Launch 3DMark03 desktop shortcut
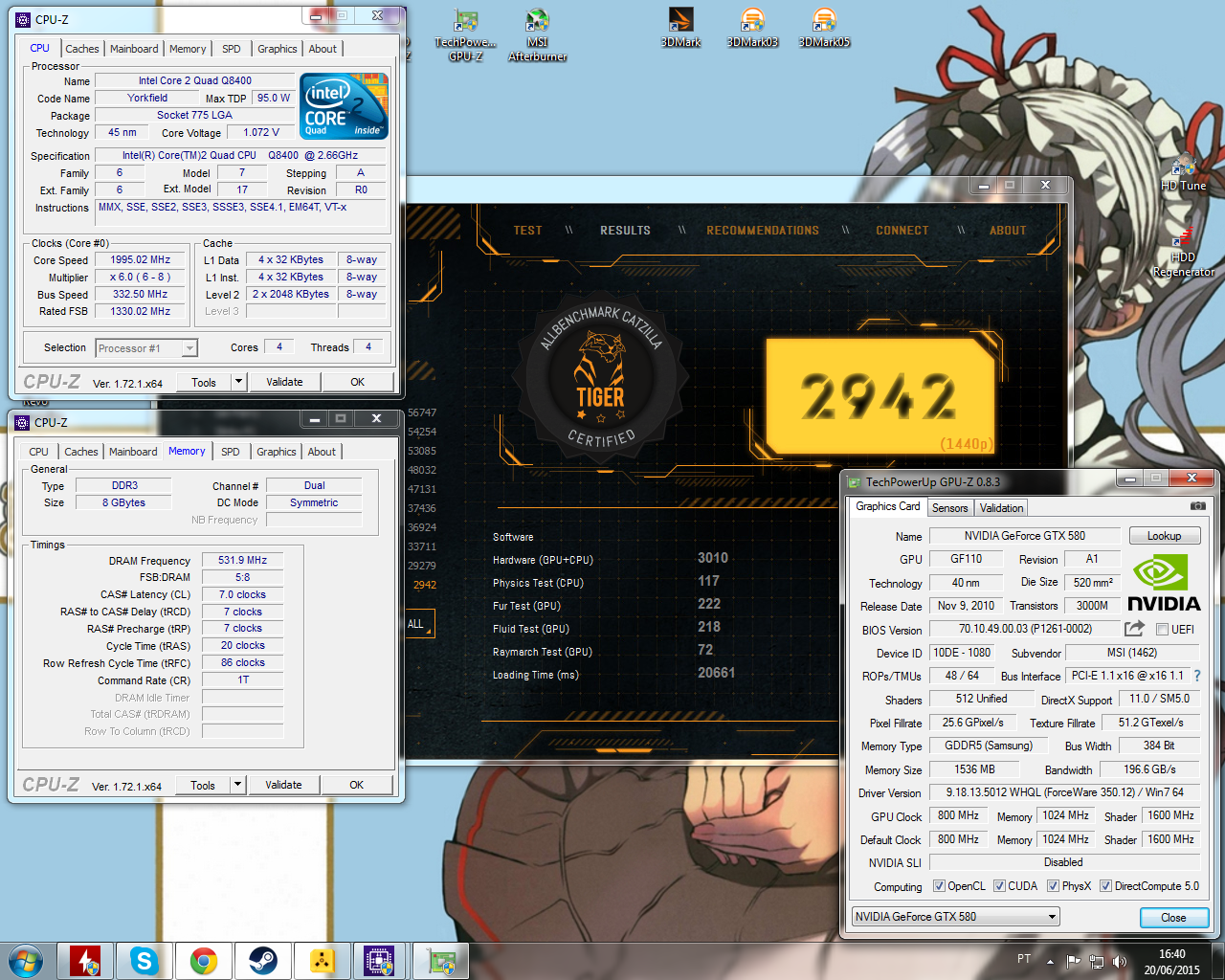This screenshot has width=1225, height=980. coord(752,28)
